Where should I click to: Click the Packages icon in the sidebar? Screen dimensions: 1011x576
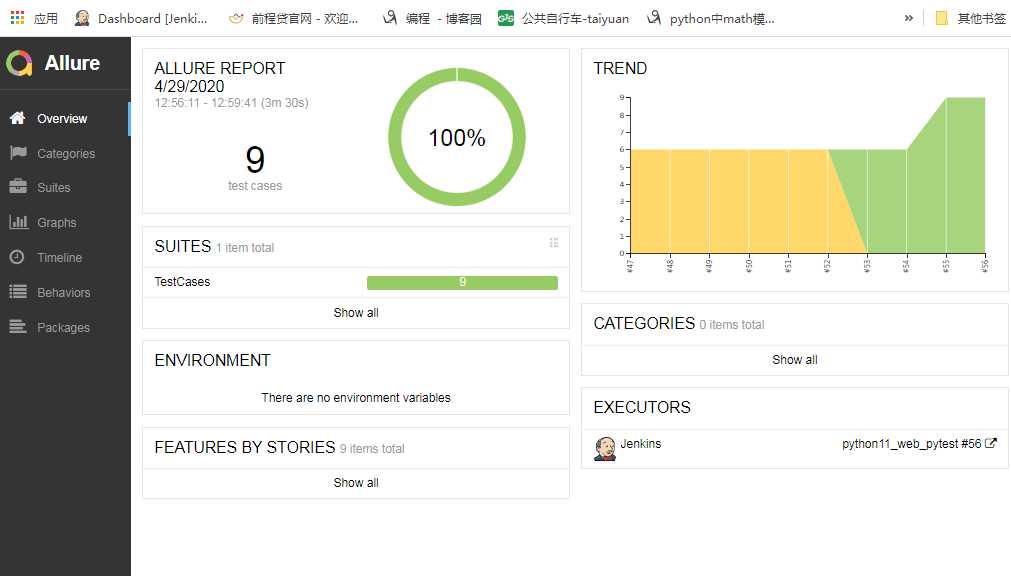[18, 326]
